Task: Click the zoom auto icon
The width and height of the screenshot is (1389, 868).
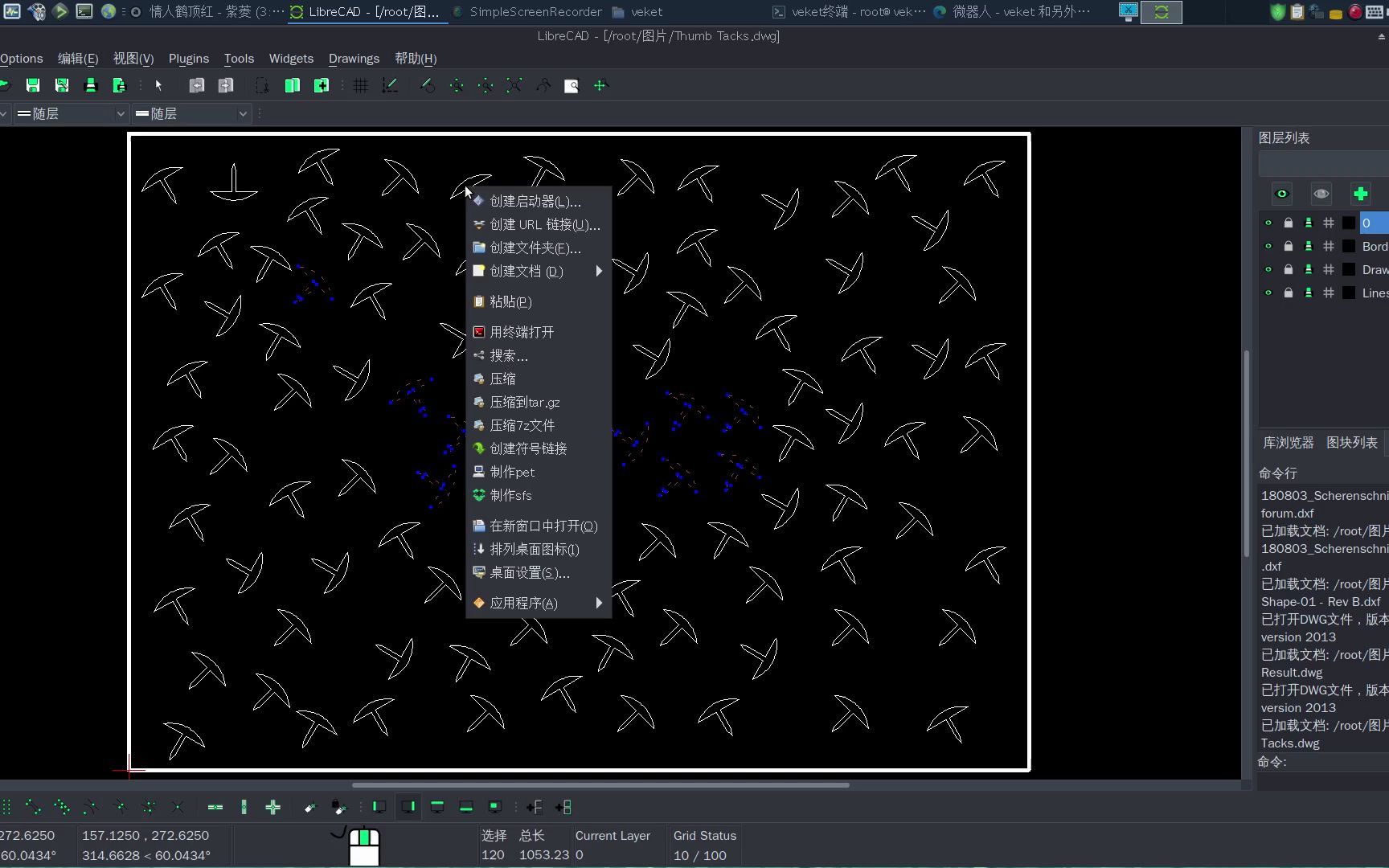Action: pos(514,85)
